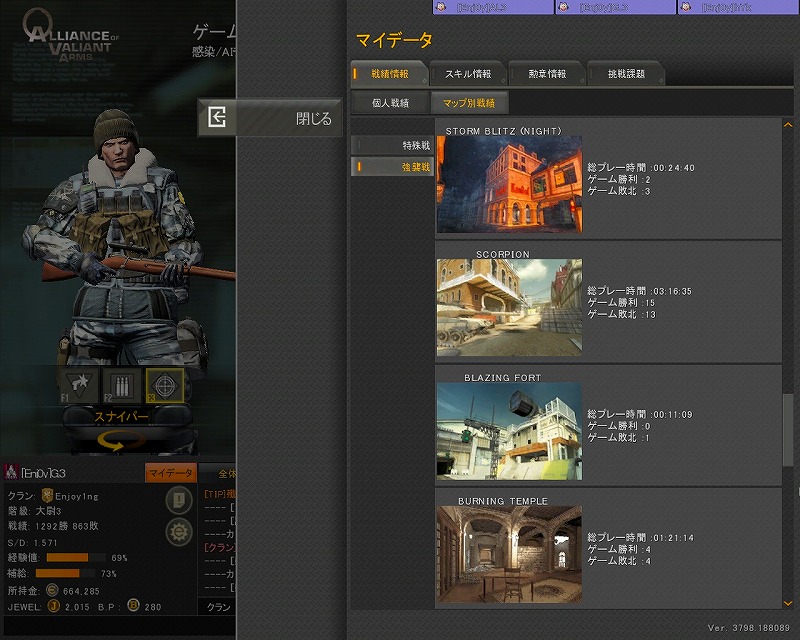Go to the 挑戦課題 tab
Viewport: 800px width, 640px height.
[x=628, y=74]
